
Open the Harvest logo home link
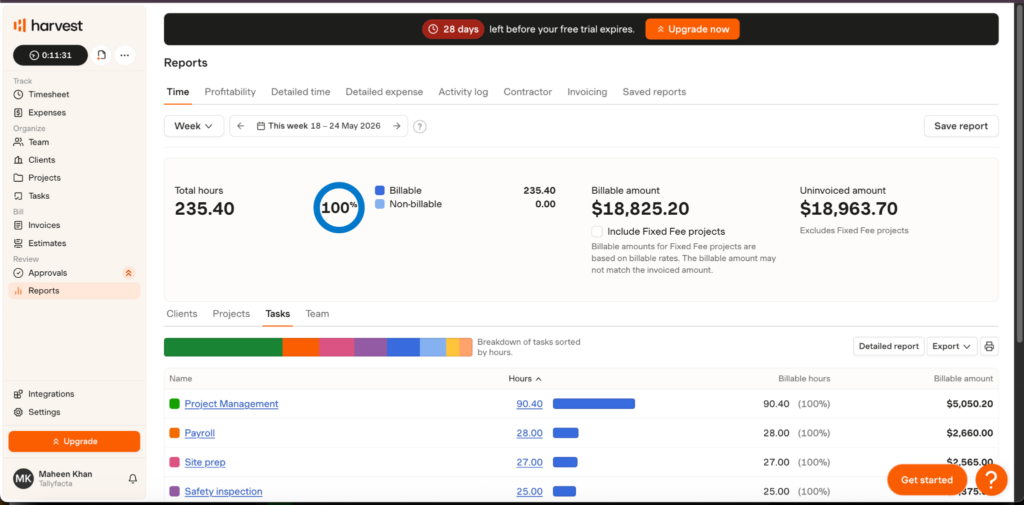[48, 25]
